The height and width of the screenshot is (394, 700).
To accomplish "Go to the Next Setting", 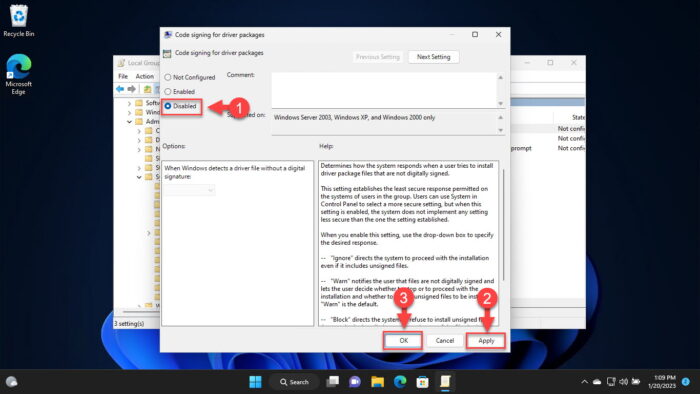I will pyautogui.click(x=433, y=57).
